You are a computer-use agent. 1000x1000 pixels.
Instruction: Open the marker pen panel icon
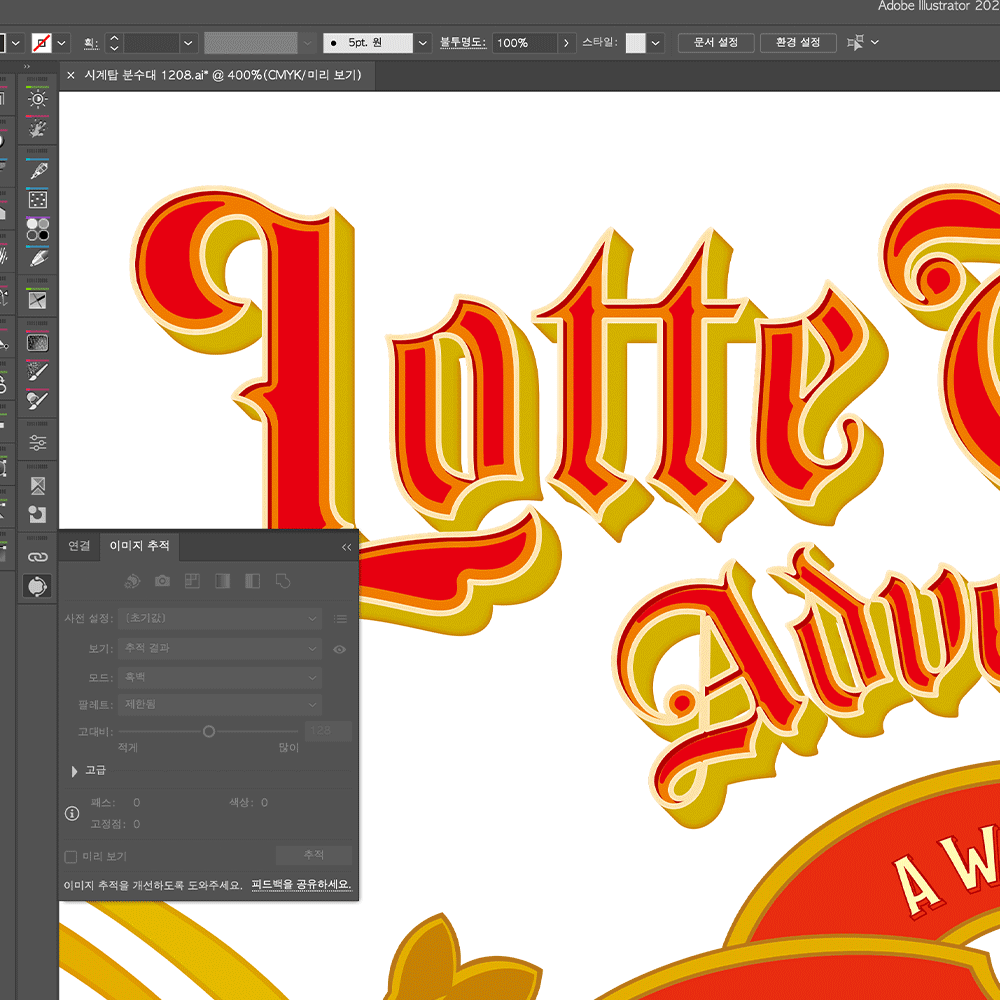point(38,258)
